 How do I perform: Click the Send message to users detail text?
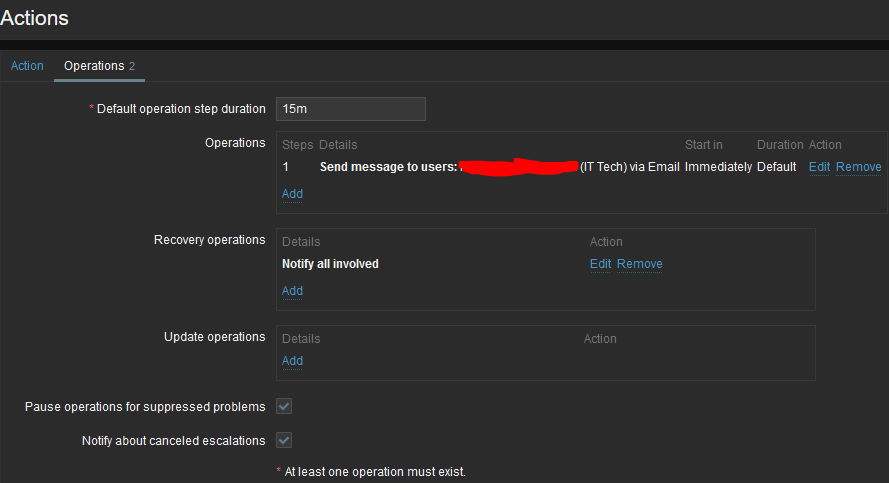click(x=388, y=167)
